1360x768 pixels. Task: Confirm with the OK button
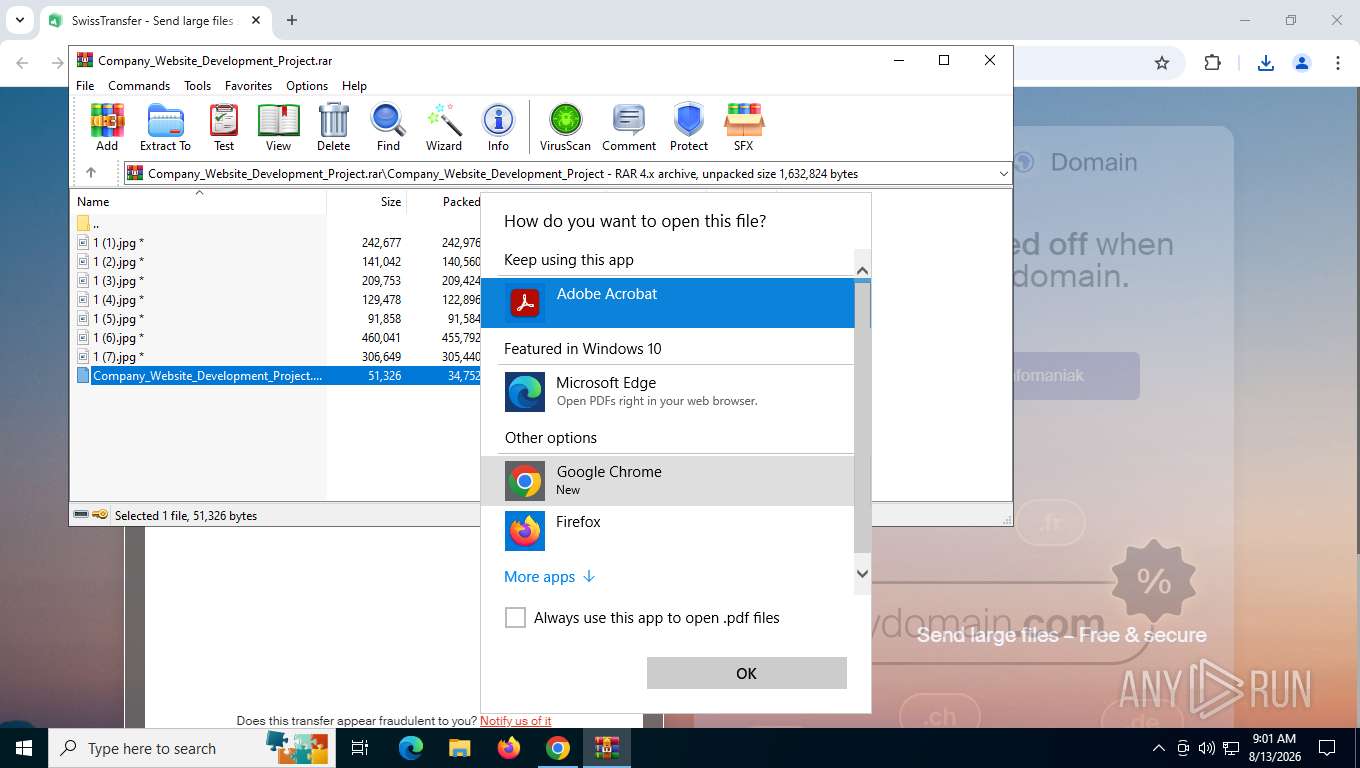(746, 673)
